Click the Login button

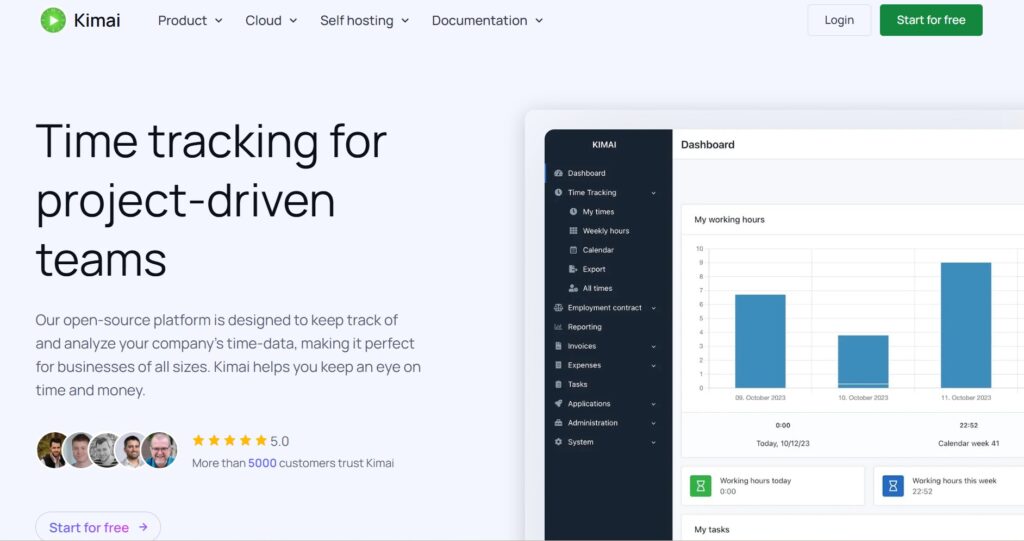(839, 20)
